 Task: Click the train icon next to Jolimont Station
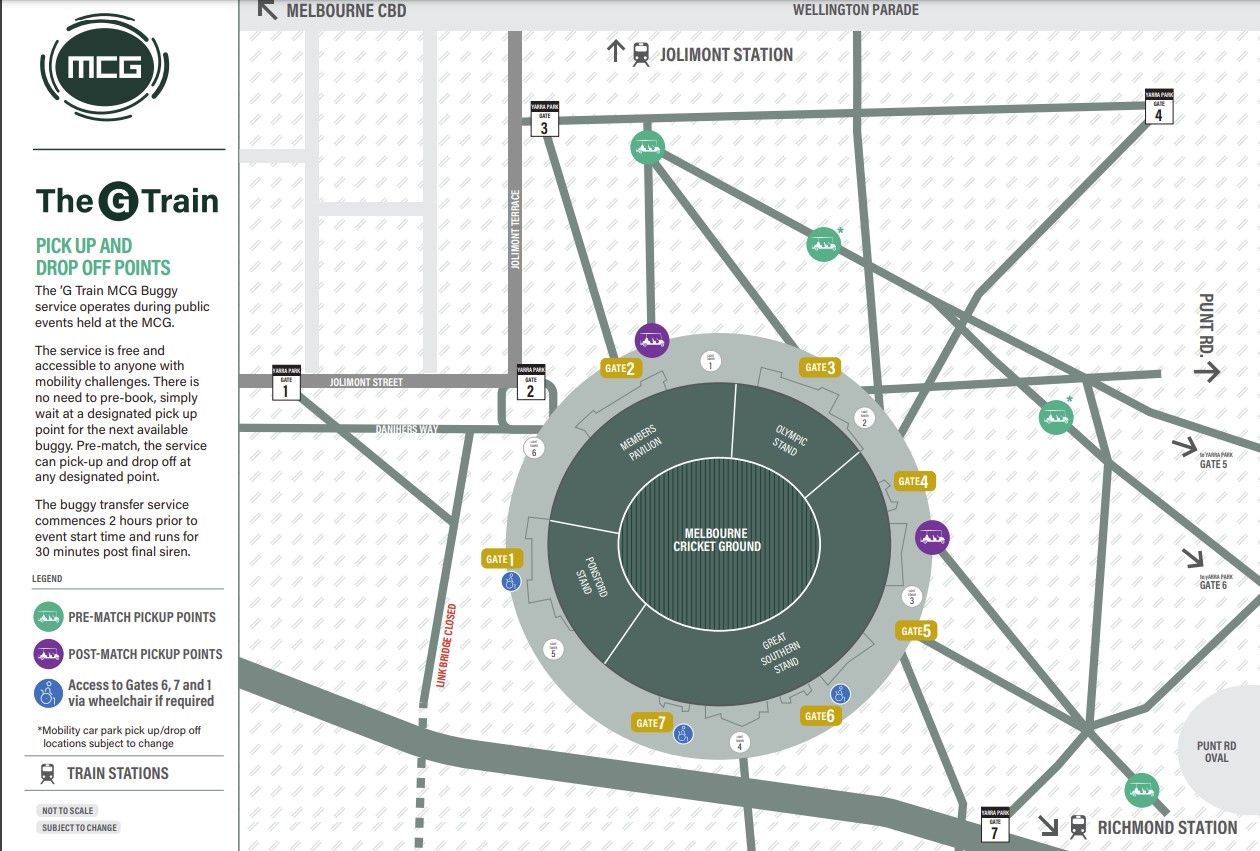pos(641,54)
